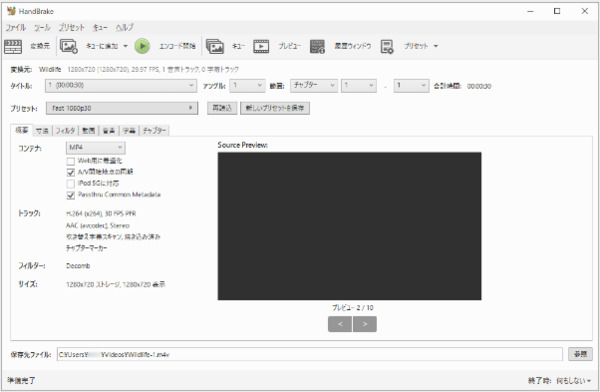This screenshot has width=600, height=392.
Task: Click the Open Source toolbar label
Action: (40, 46)
